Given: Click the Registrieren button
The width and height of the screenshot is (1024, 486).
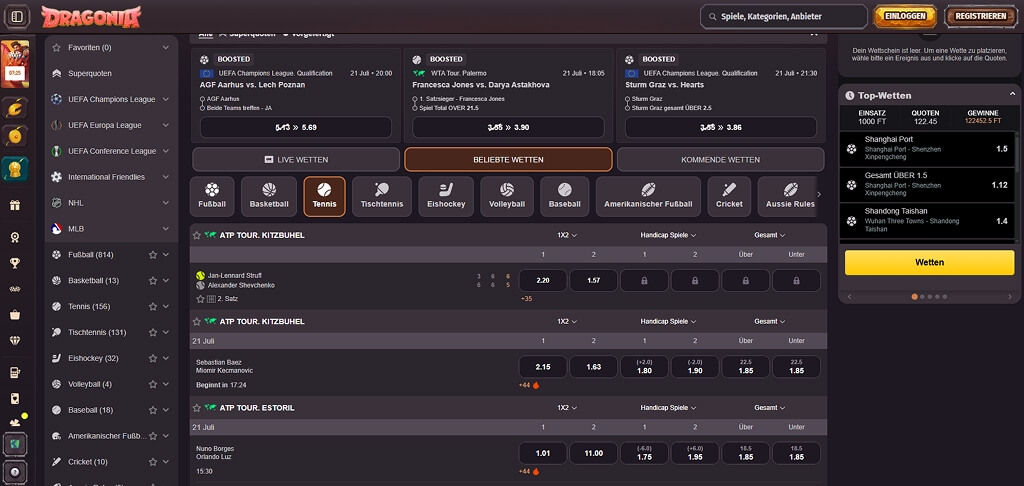Looking at the screenshot, I should (980, 16).
